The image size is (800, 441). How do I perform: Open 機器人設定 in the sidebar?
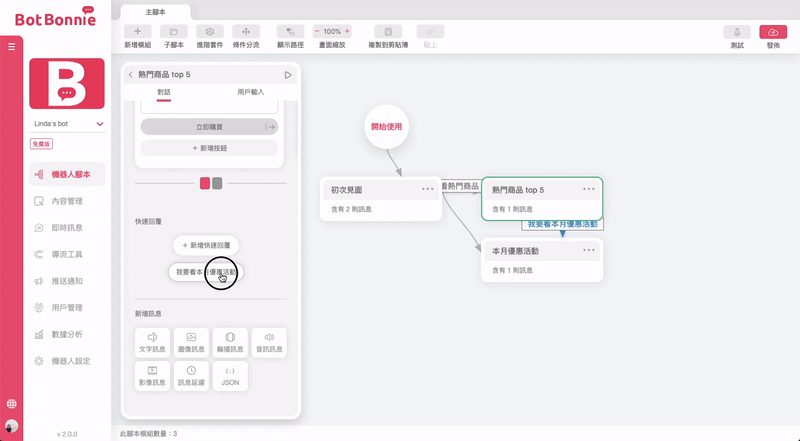[x=67, y=361]
